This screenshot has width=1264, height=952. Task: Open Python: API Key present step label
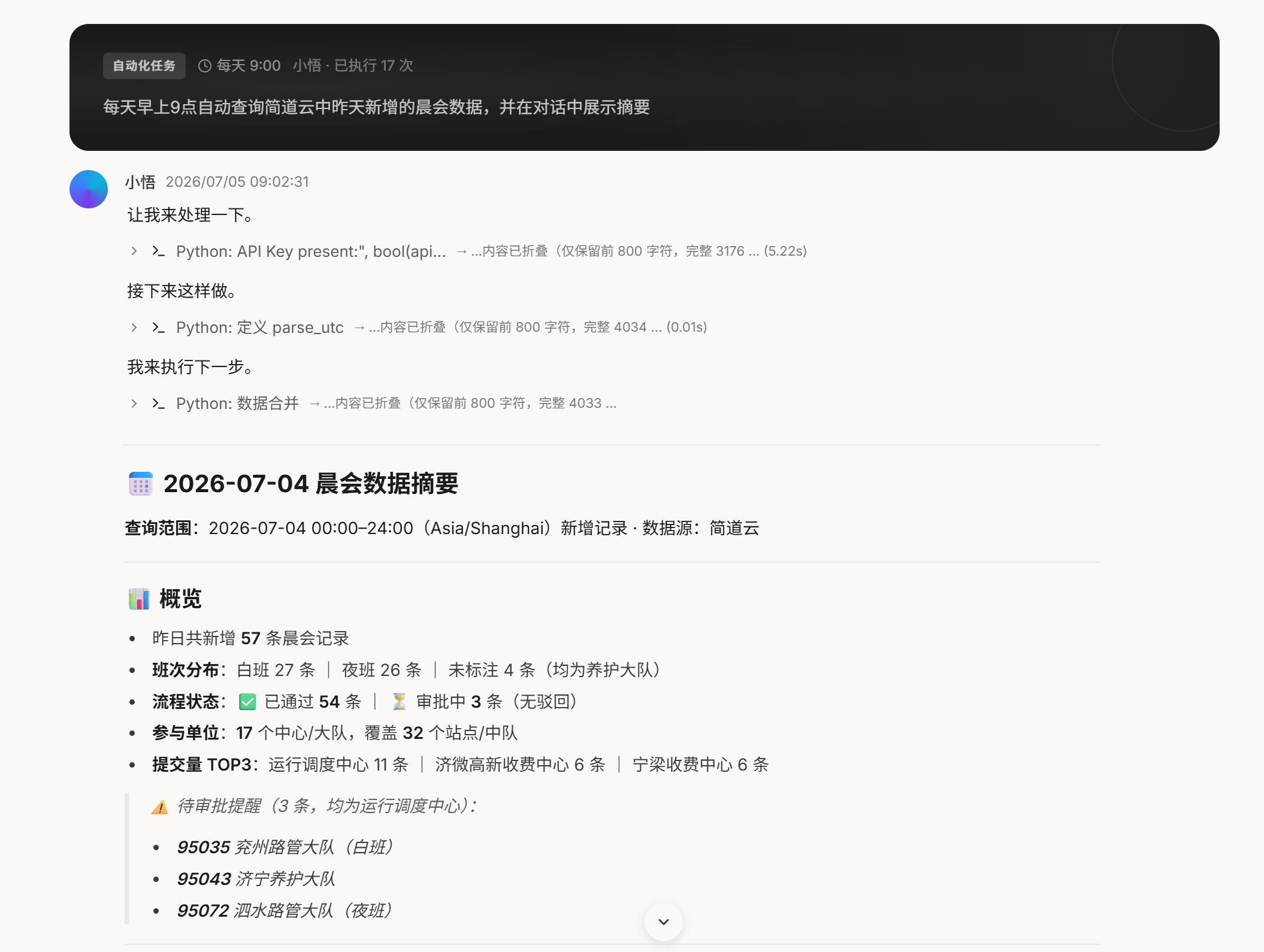point(311,251)
